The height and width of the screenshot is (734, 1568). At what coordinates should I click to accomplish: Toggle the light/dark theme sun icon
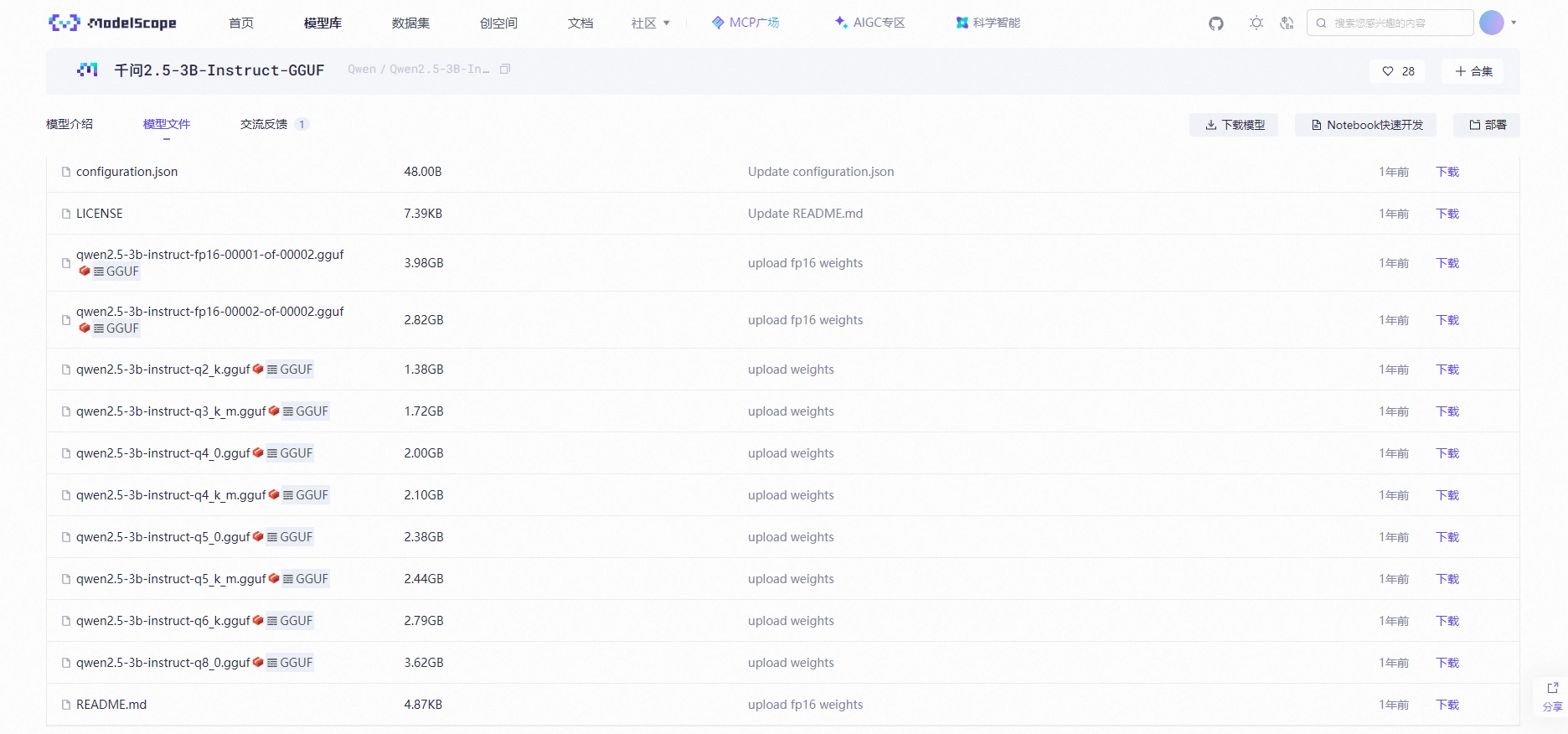pos(1256,23)
